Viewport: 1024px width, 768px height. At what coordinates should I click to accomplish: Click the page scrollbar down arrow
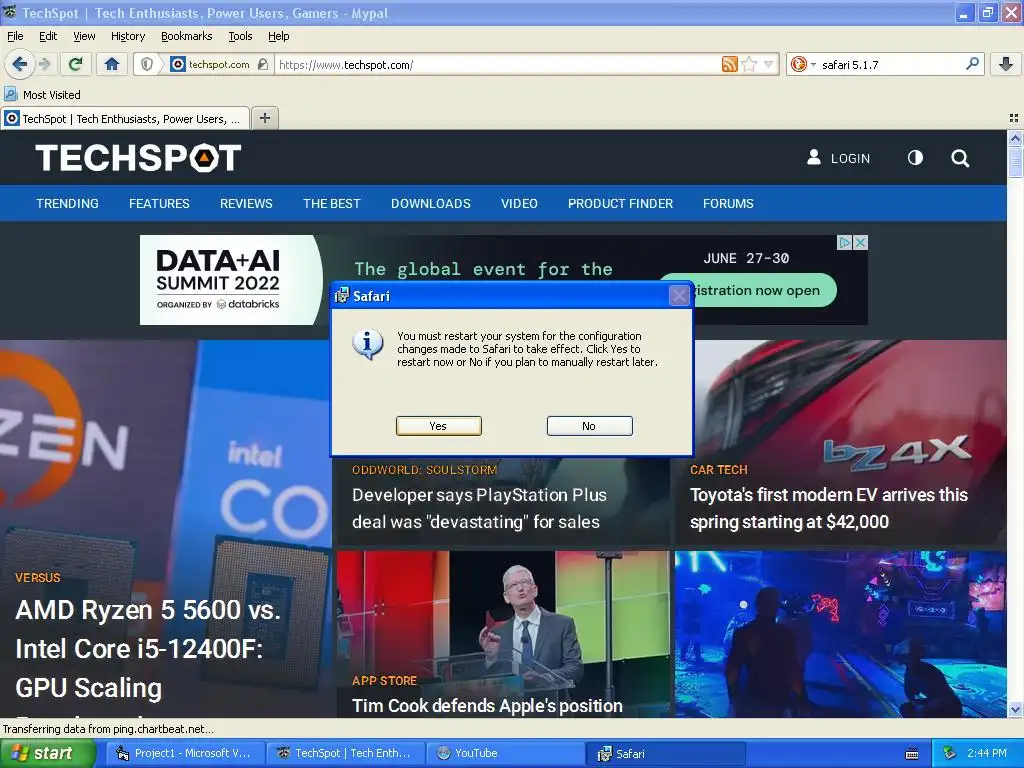pos(1015,709)
